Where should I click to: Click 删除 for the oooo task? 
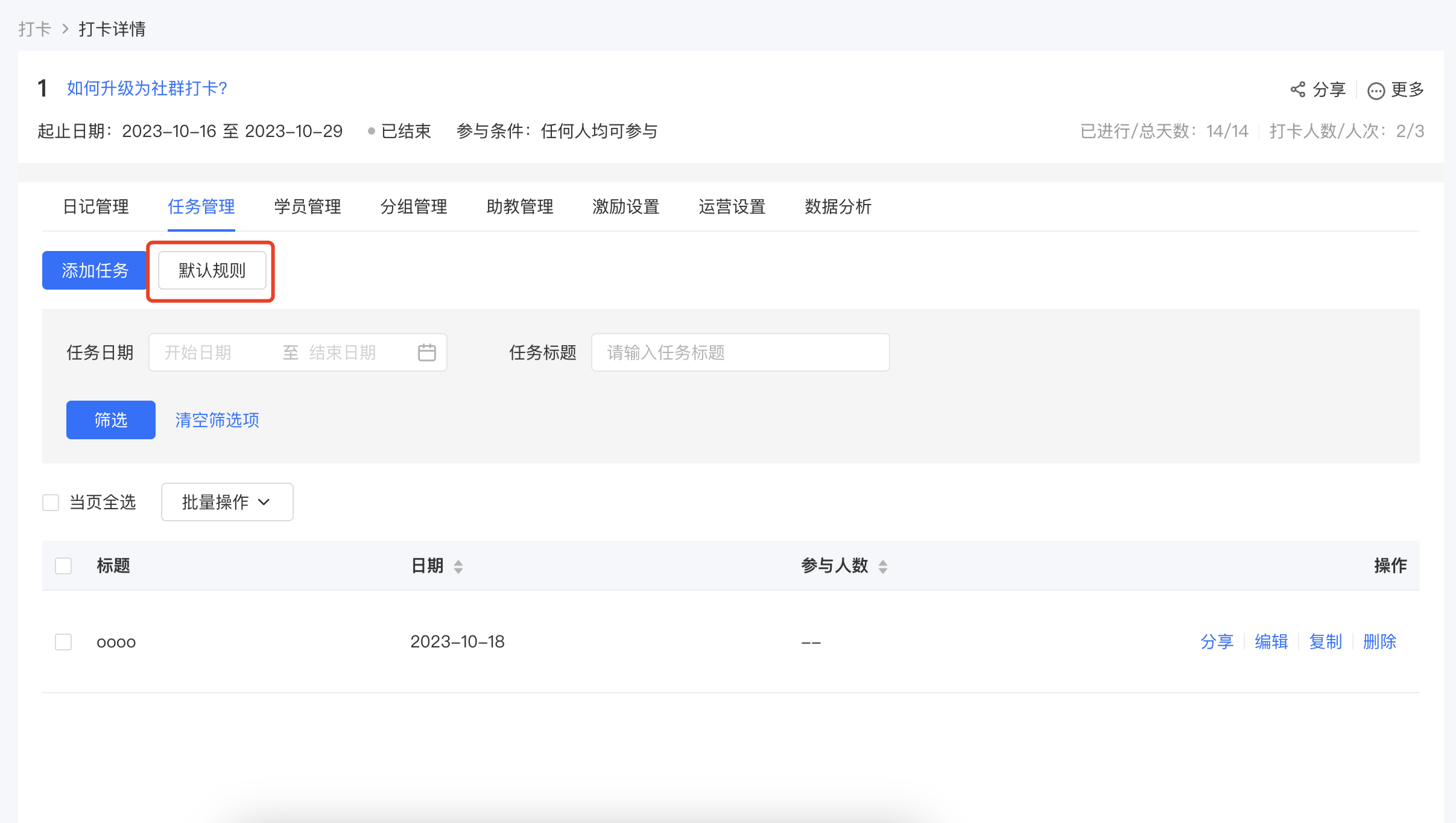pos(1379,641)
